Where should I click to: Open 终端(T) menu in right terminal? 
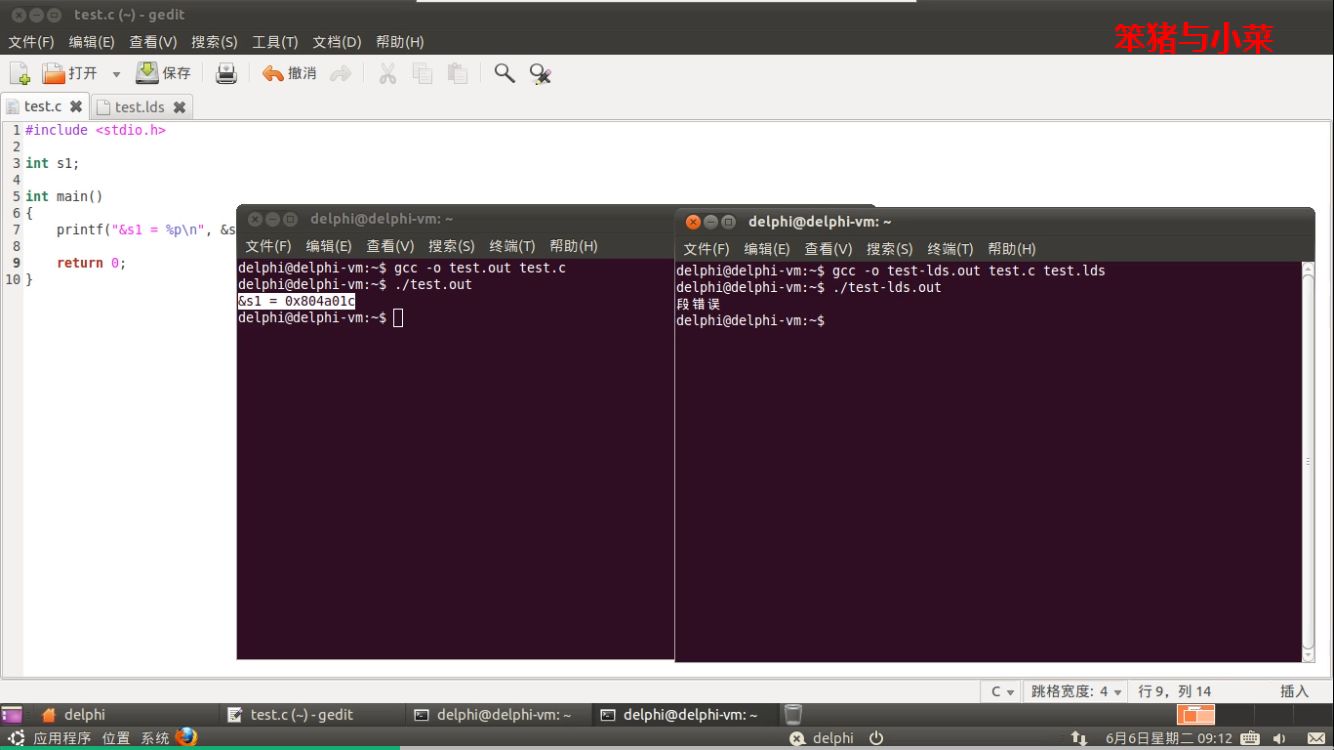tap(950, 249)
